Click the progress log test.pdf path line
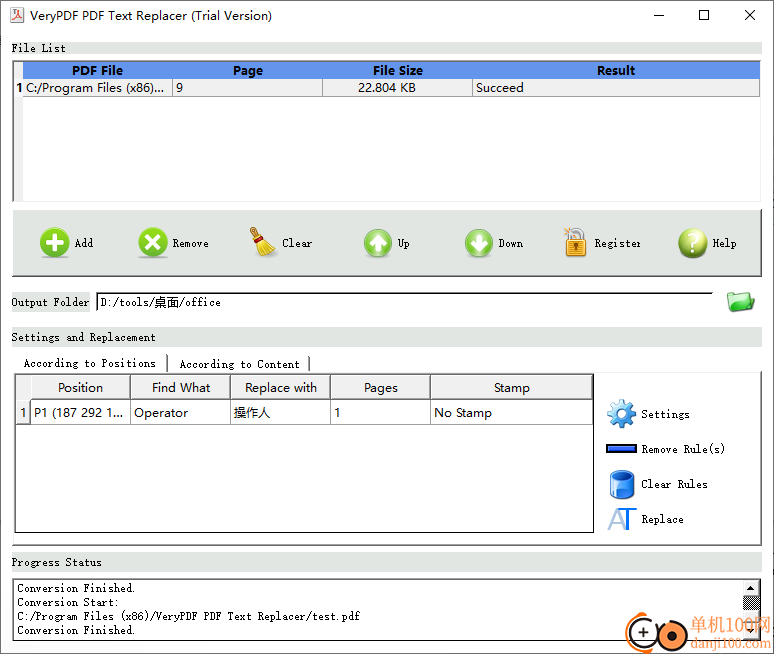Viewport: 774px width, 654px height. [x=189, y=616]
